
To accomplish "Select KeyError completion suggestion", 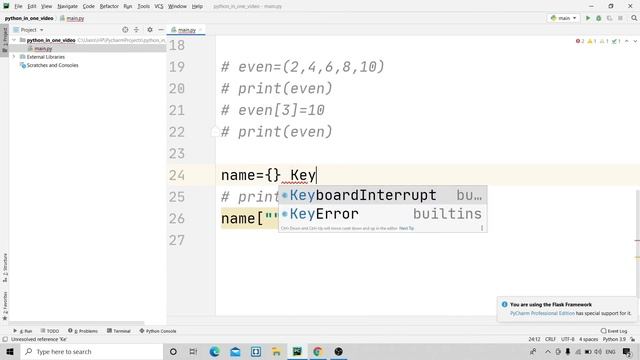I will (x=382, y=214).
